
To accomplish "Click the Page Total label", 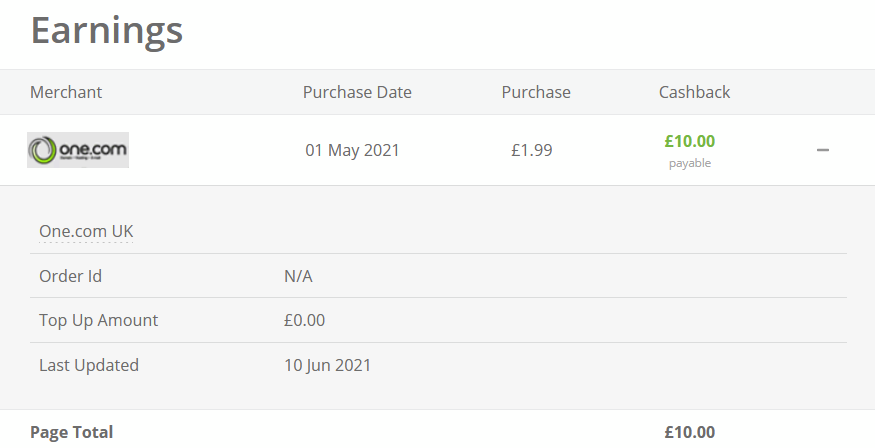I will [x=71, y=432].
